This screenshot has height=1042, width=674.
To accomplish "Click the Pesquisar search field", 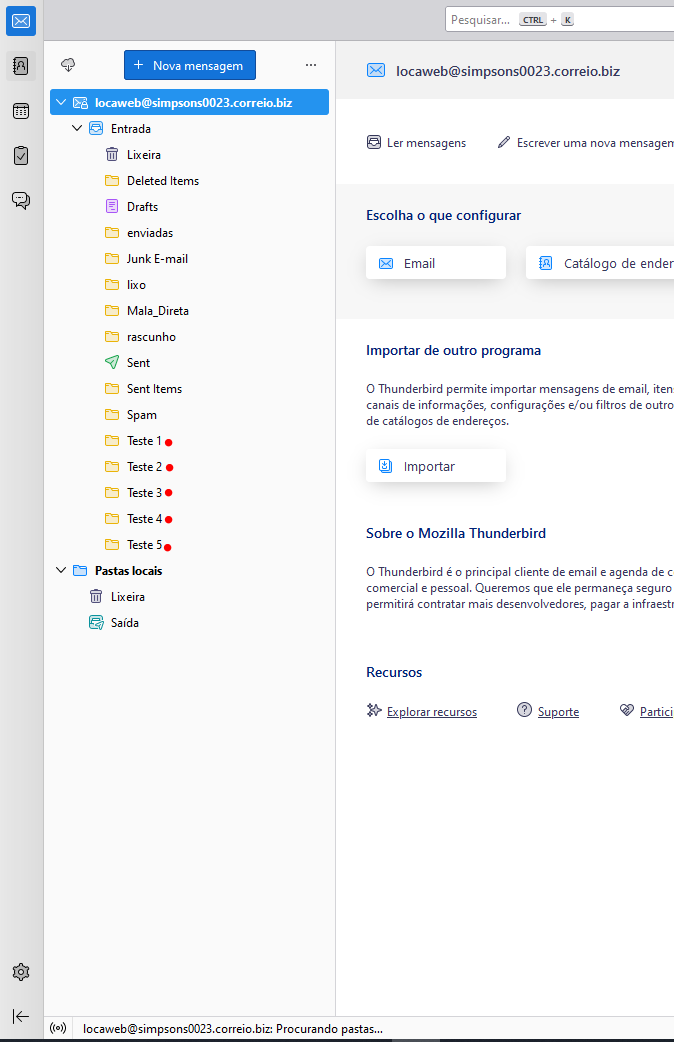I will 560,20.
